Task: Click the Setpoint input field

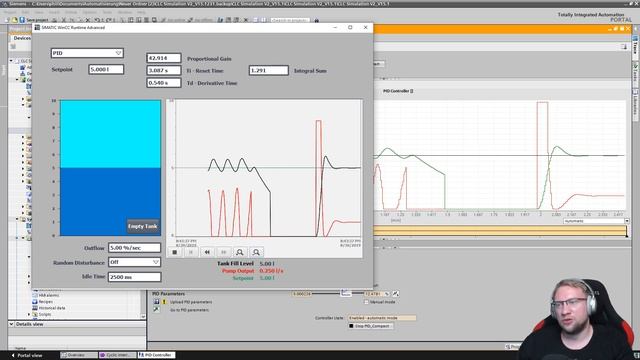Action: (x=106, y=69)
